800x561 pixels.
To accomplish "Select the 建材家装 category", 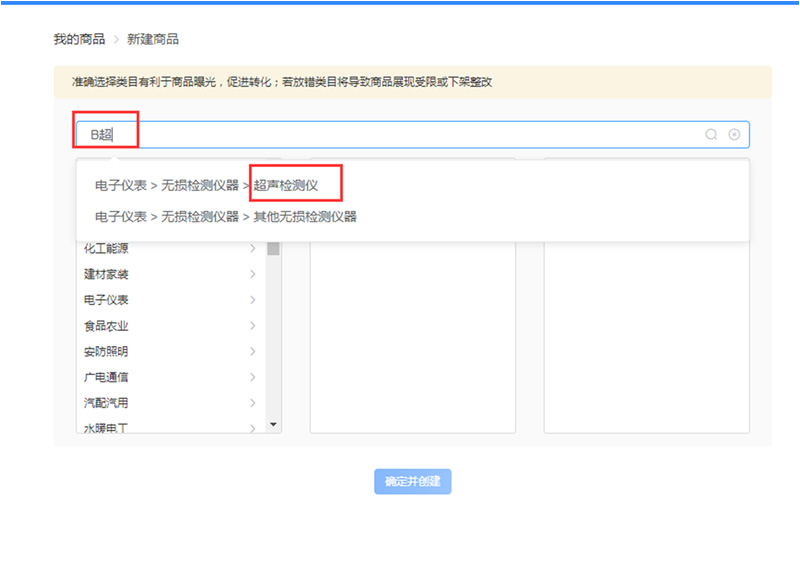I will coord(106,274).
